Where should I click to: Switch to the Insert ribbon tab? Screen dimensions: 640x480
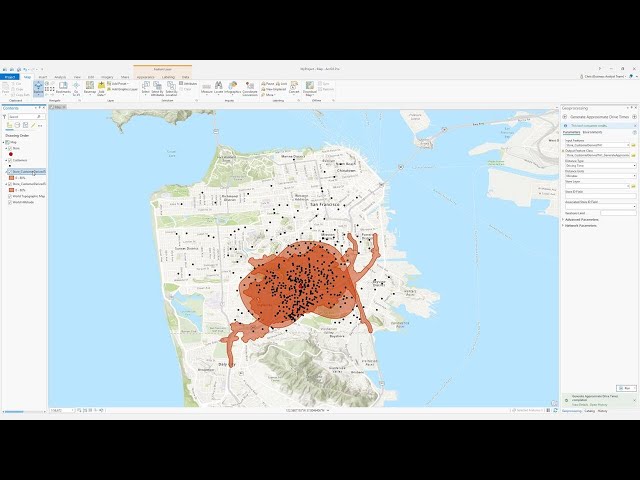[42, 77]
